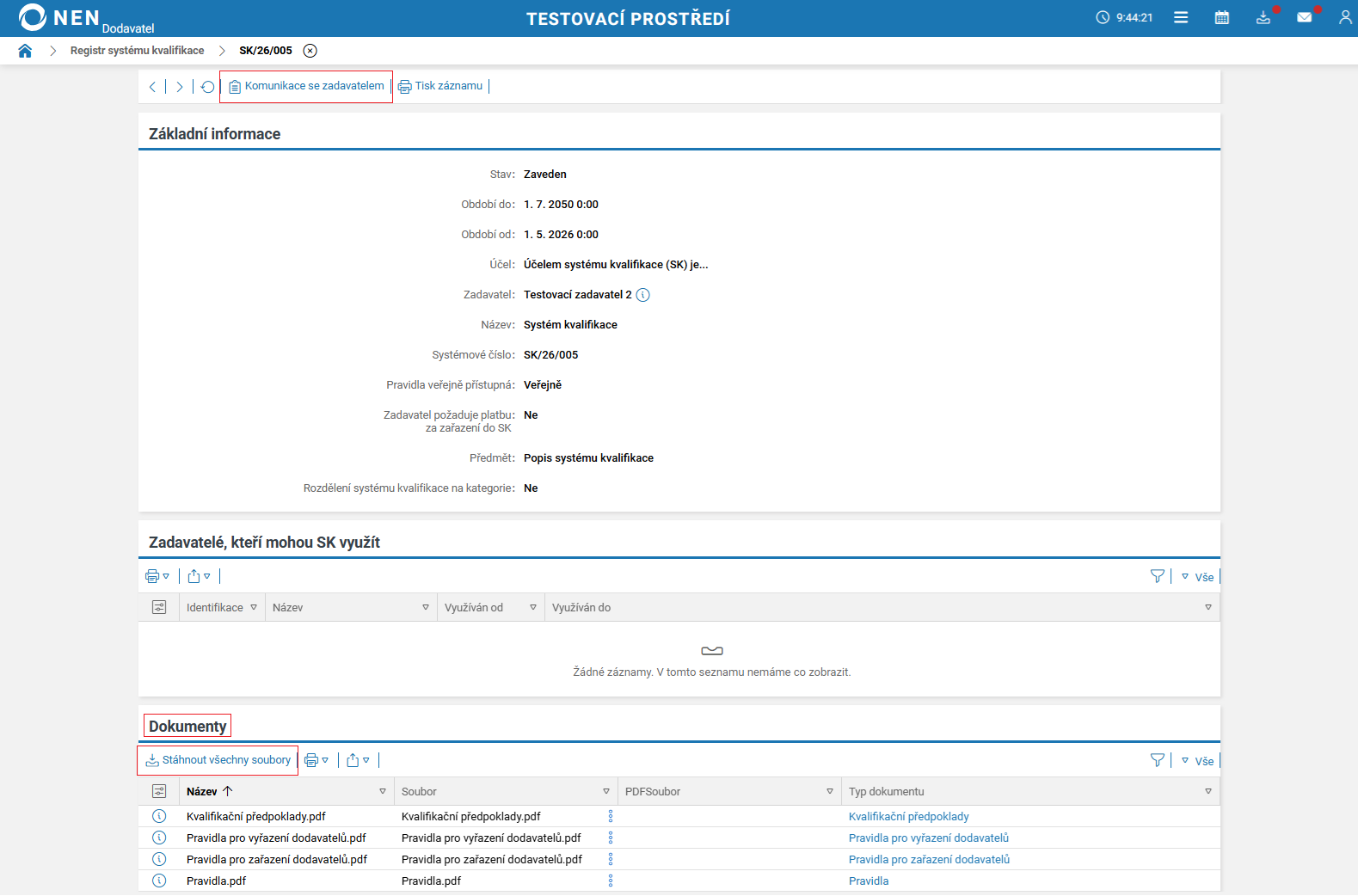
Task: Open file menu dots for Pravidla.pdf
Action: coord(611,881)
